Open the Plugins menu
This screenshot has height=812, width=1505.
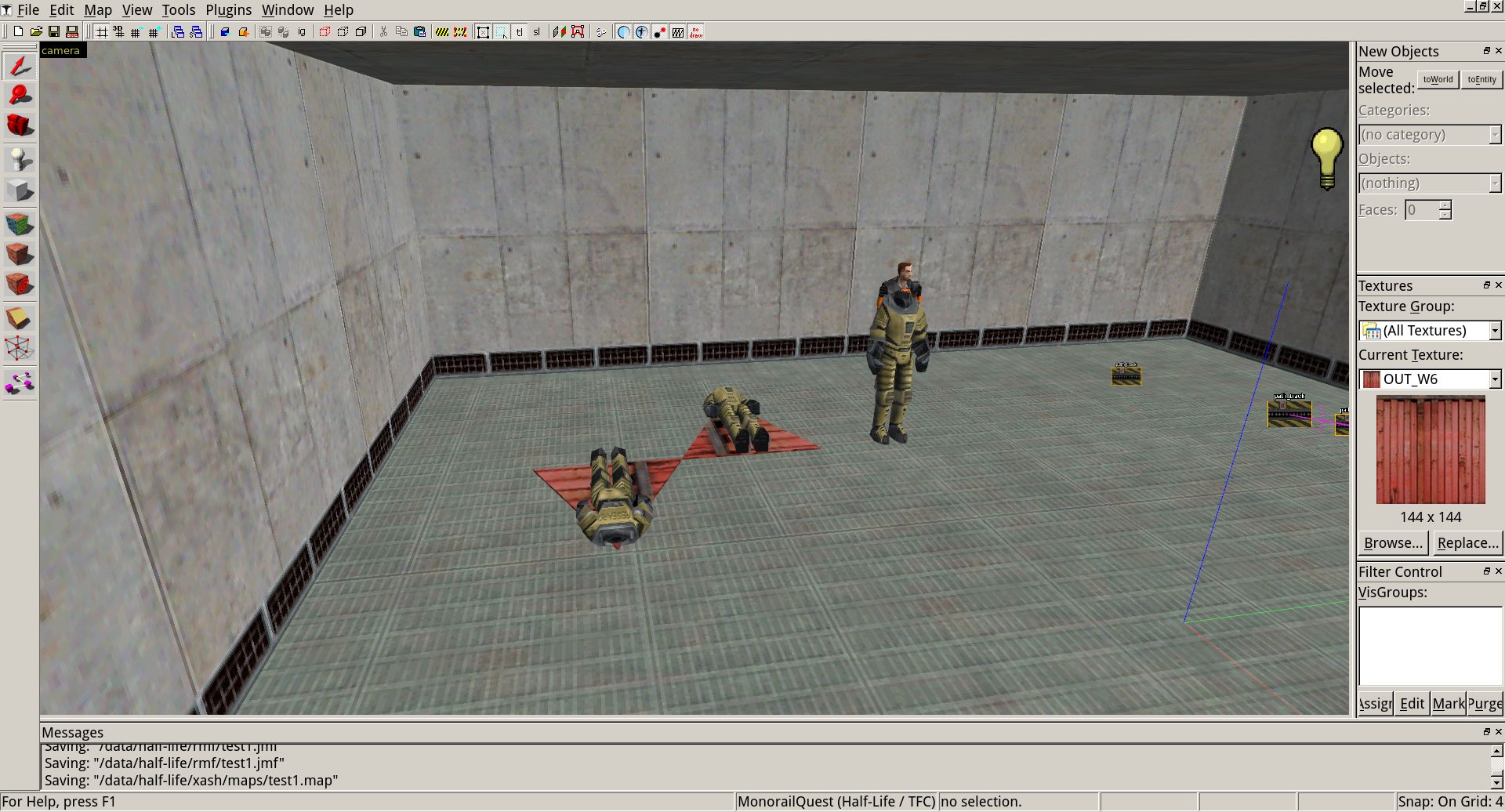pos(229,9)
